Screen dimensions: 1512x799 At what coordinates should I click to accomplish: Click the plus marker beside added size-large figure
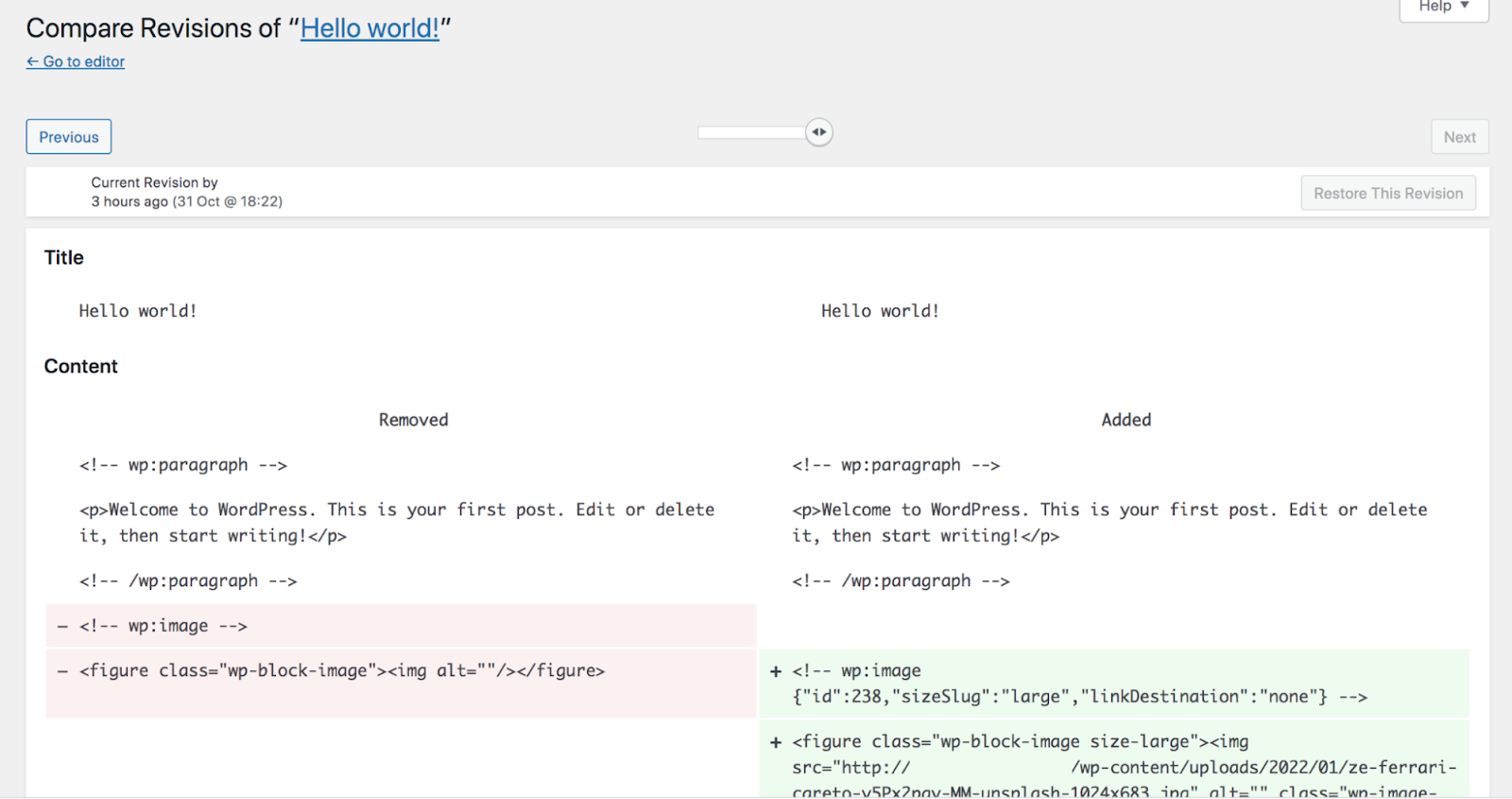pos(776,743)
